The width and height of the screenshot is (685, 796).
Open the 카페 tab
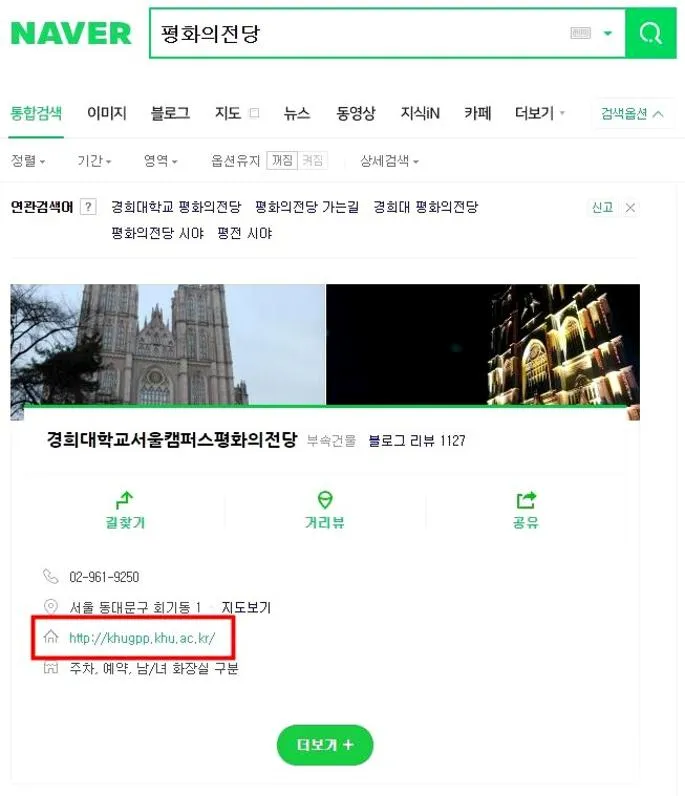(x=477, y=113)
